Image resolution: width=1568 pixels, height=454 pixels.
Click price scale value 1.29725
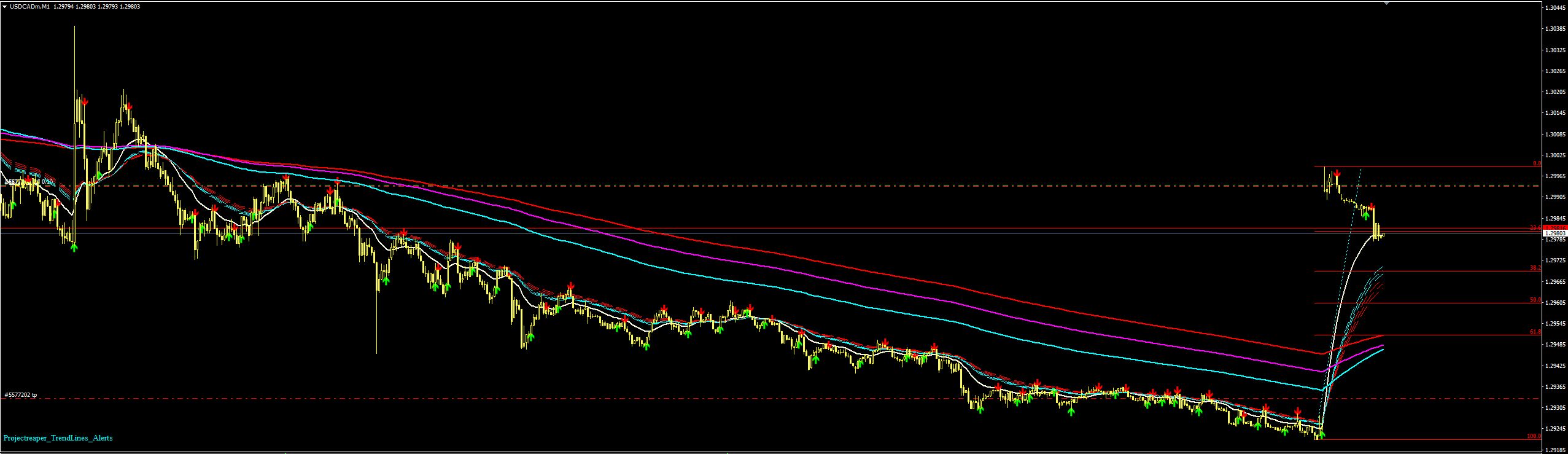(1554, 260)
